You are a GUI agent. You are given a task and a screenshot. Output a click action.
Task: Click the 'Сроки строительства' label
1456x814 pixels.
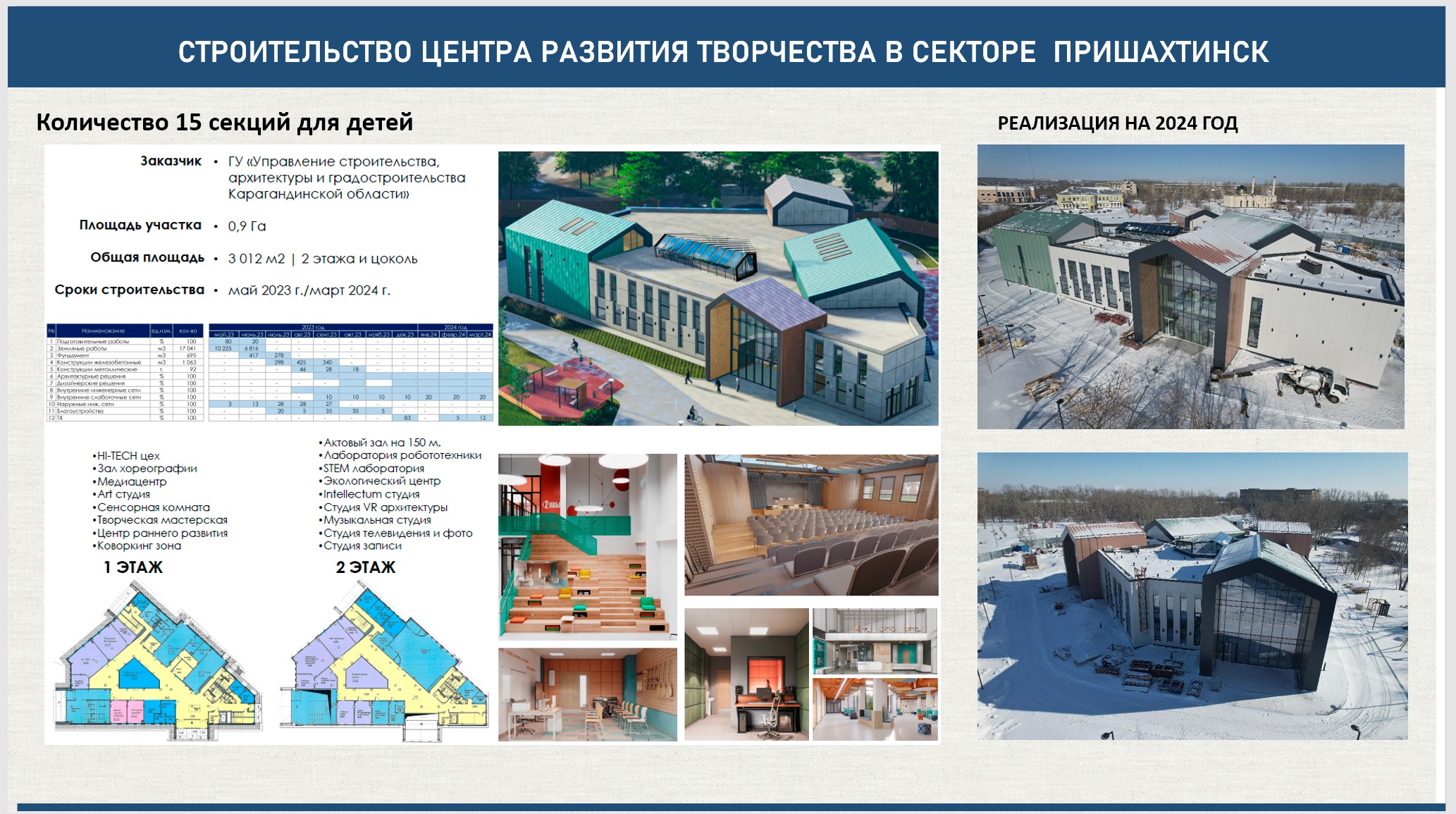[x=130, y=290]
